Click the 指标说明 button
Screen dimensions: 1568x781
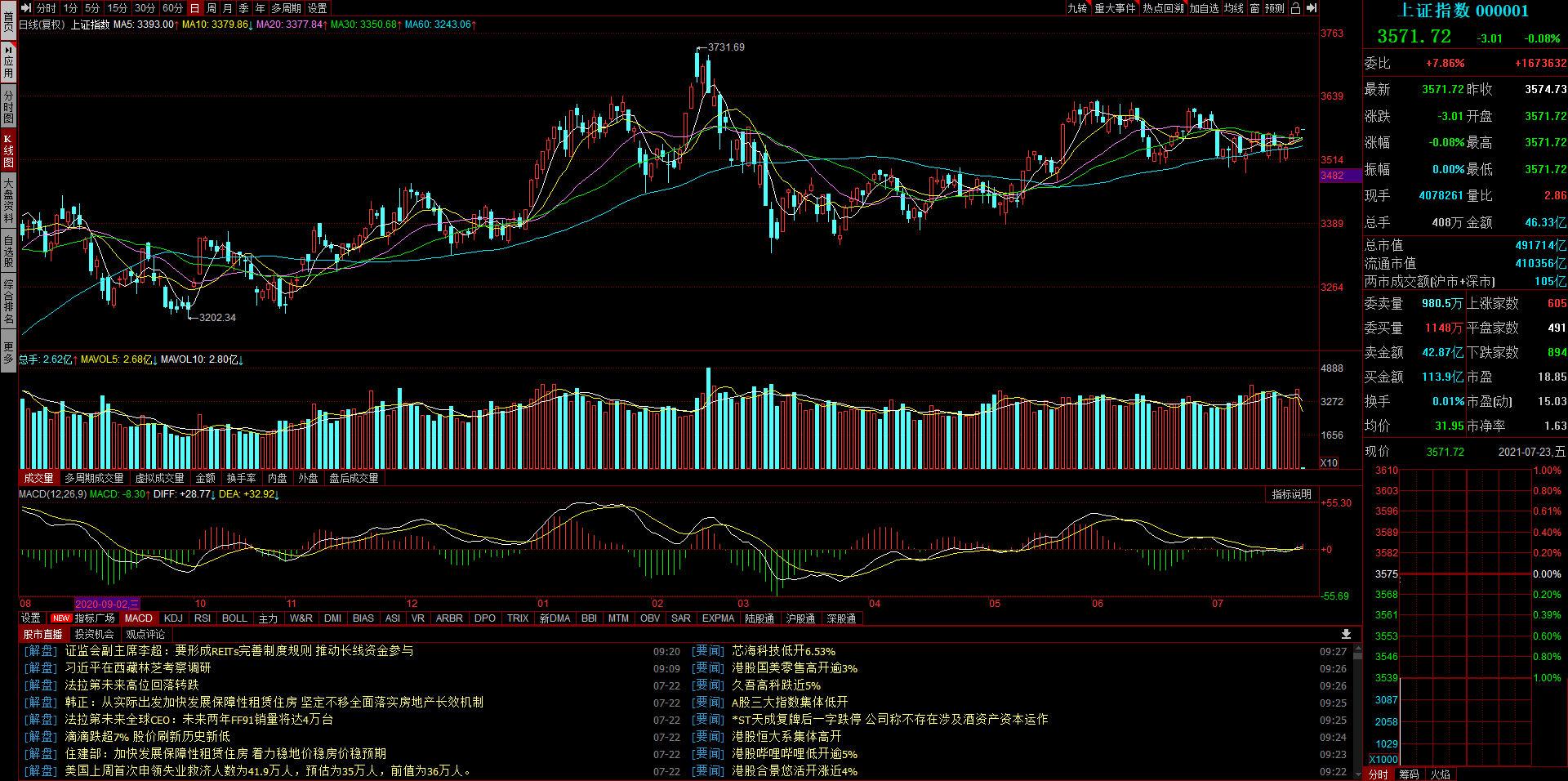tap(1291, 494)
